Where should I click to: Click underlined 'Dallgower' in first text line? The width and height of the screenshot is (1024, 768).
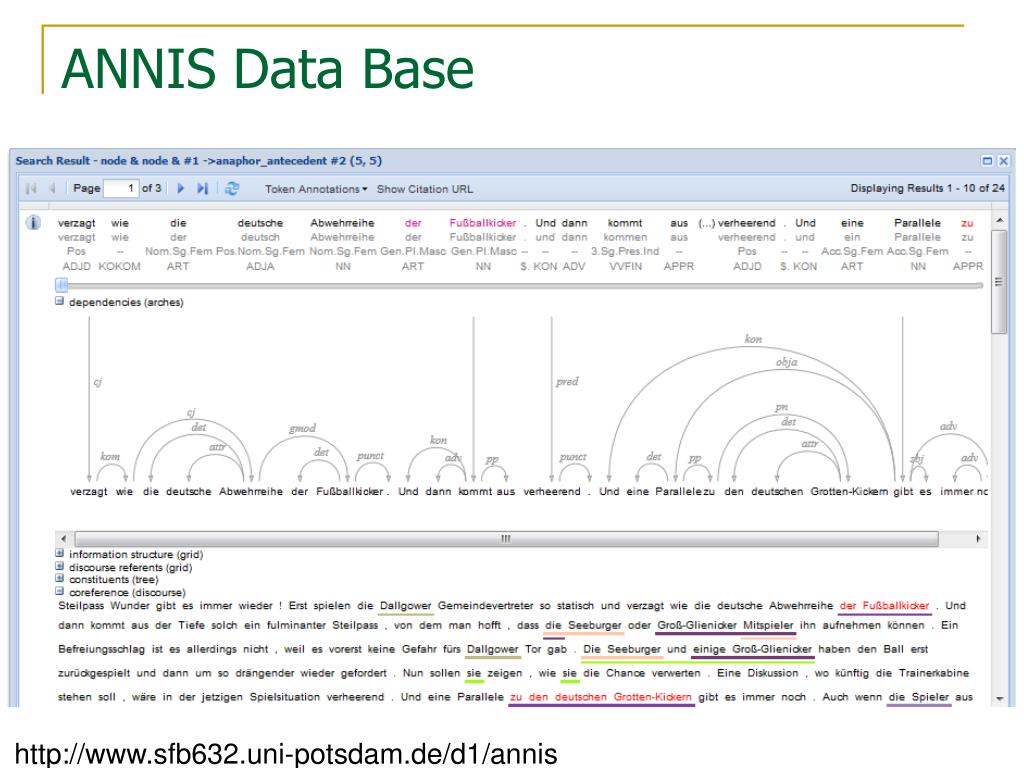(x=406, y=605)
